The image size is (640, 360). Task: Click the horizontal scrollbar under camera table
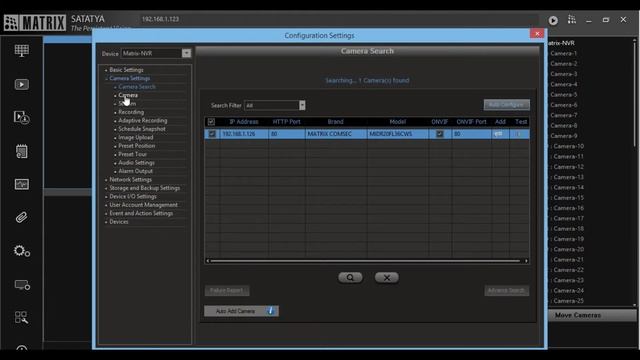[365, 261]
